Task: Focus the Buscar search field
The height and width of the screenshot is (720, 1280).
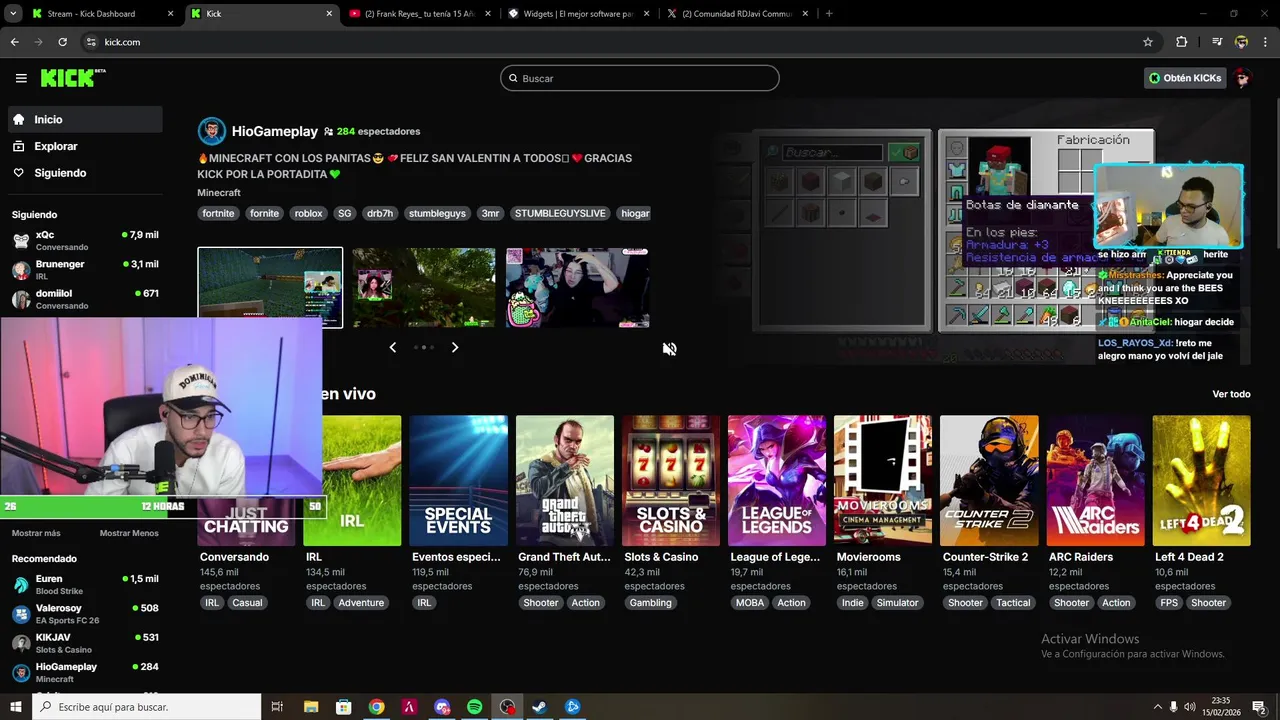Action: click(x=640, y=78)
